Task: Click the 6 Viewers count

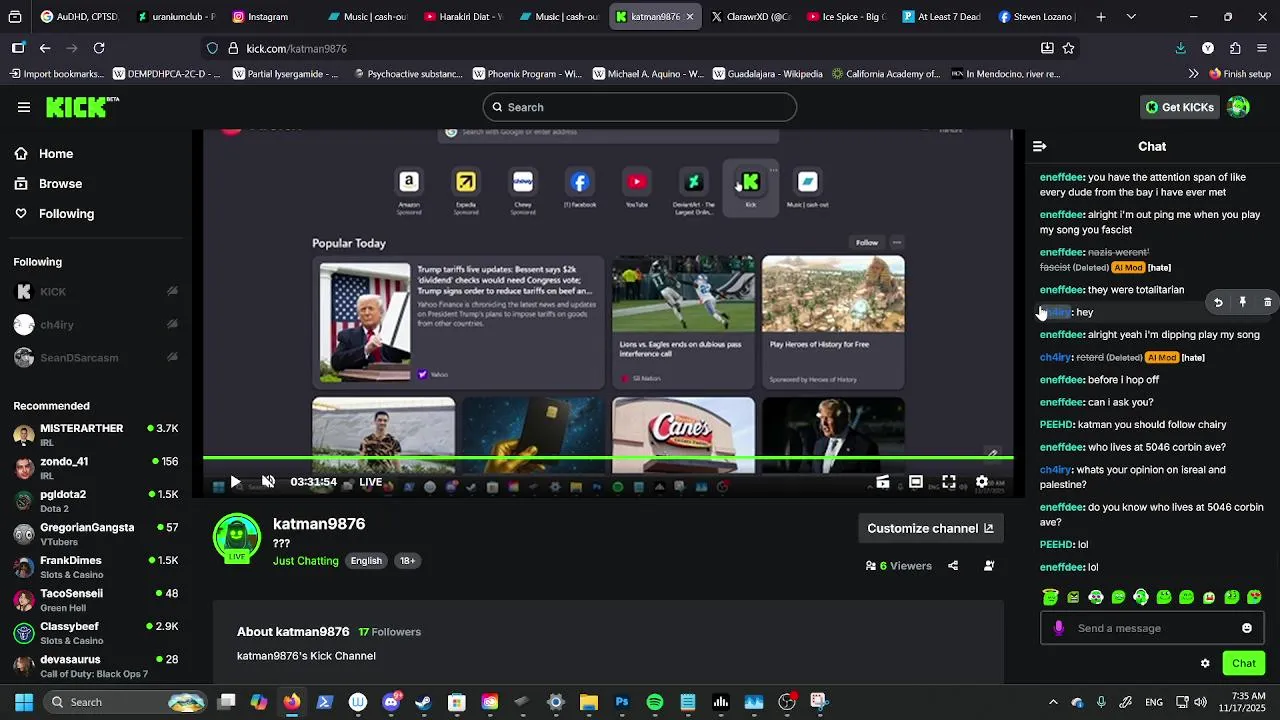Action: pyautogui.click(x=899, y=566)
